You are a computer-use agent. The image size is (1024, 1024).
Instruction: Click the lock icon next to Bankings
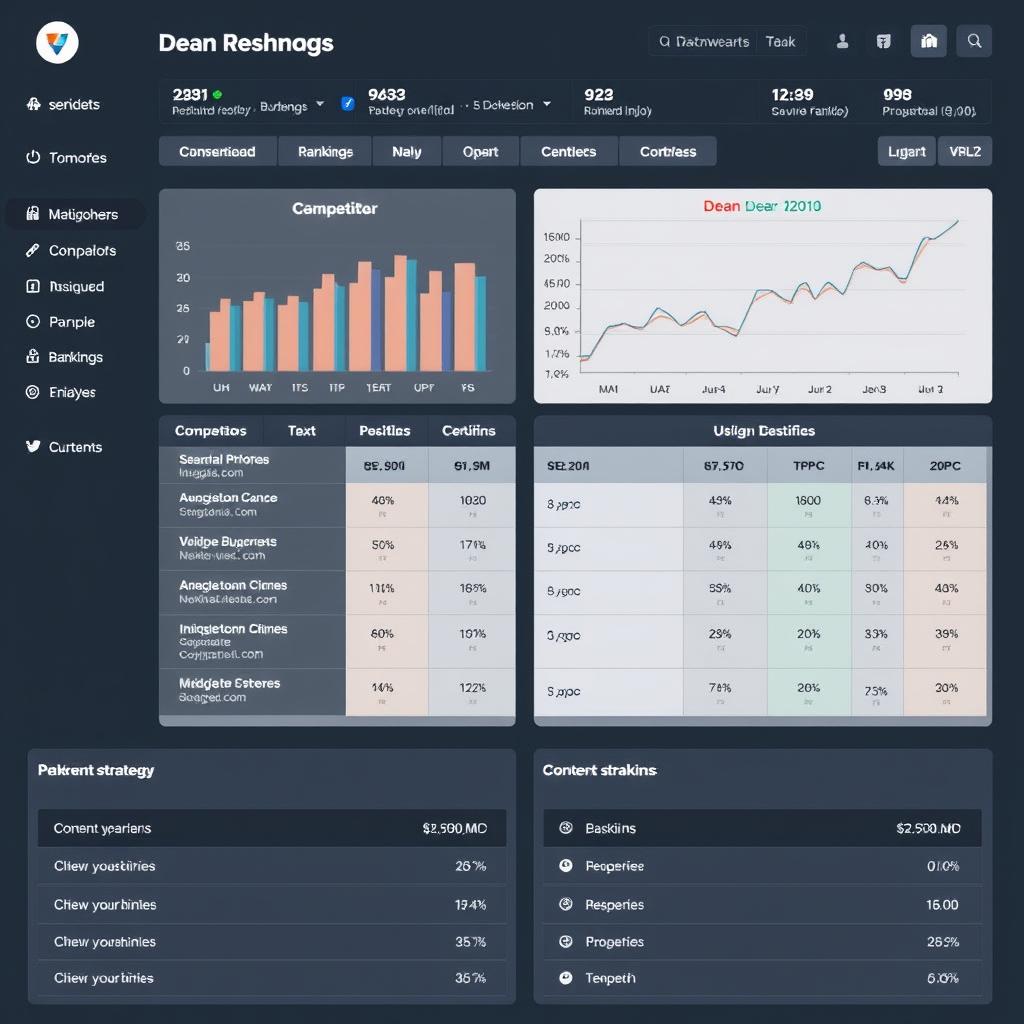(33, 356)
